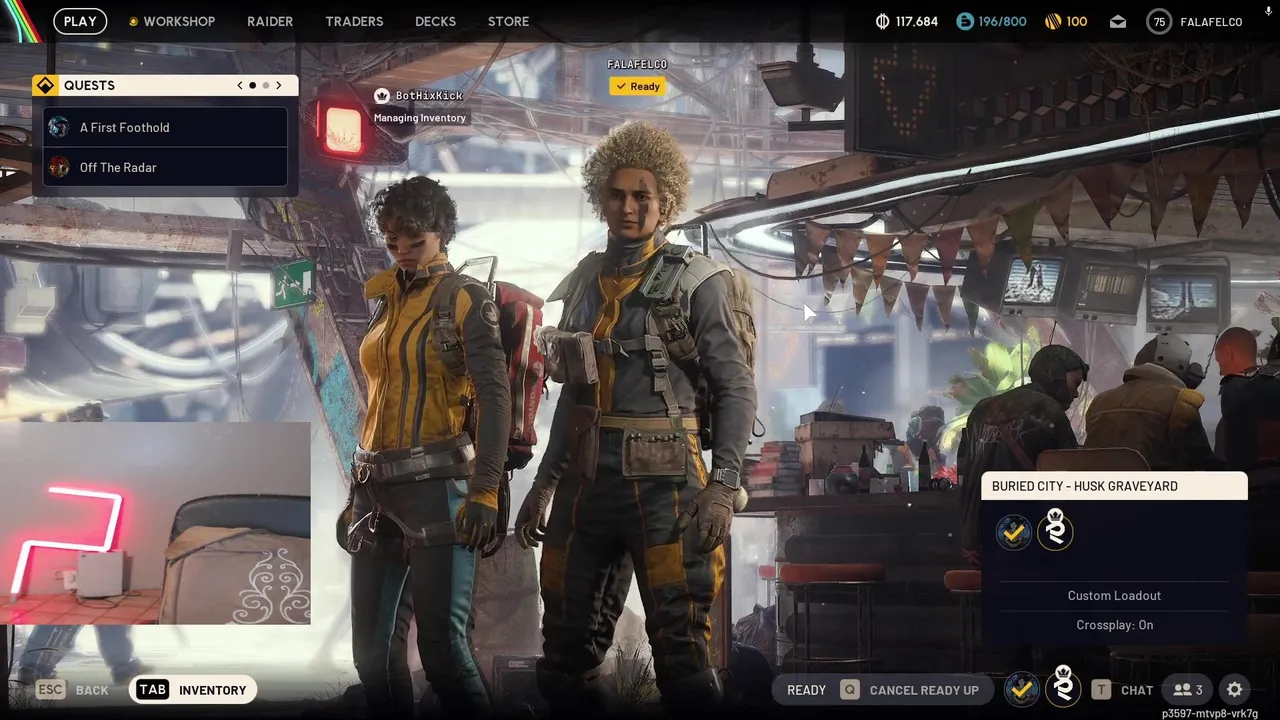The image size is (1280, 720).
Task: Go to the next quests page arrow
Action: coord(279,85)
